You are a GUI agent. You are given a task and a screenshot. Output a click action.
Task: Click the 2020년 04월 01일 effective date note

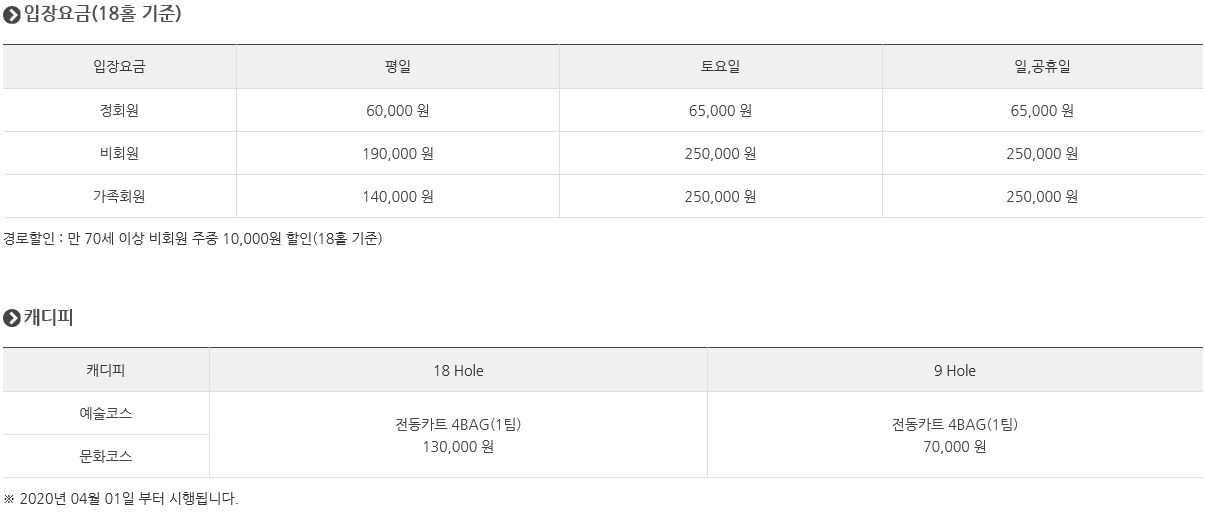pos(121,498)
